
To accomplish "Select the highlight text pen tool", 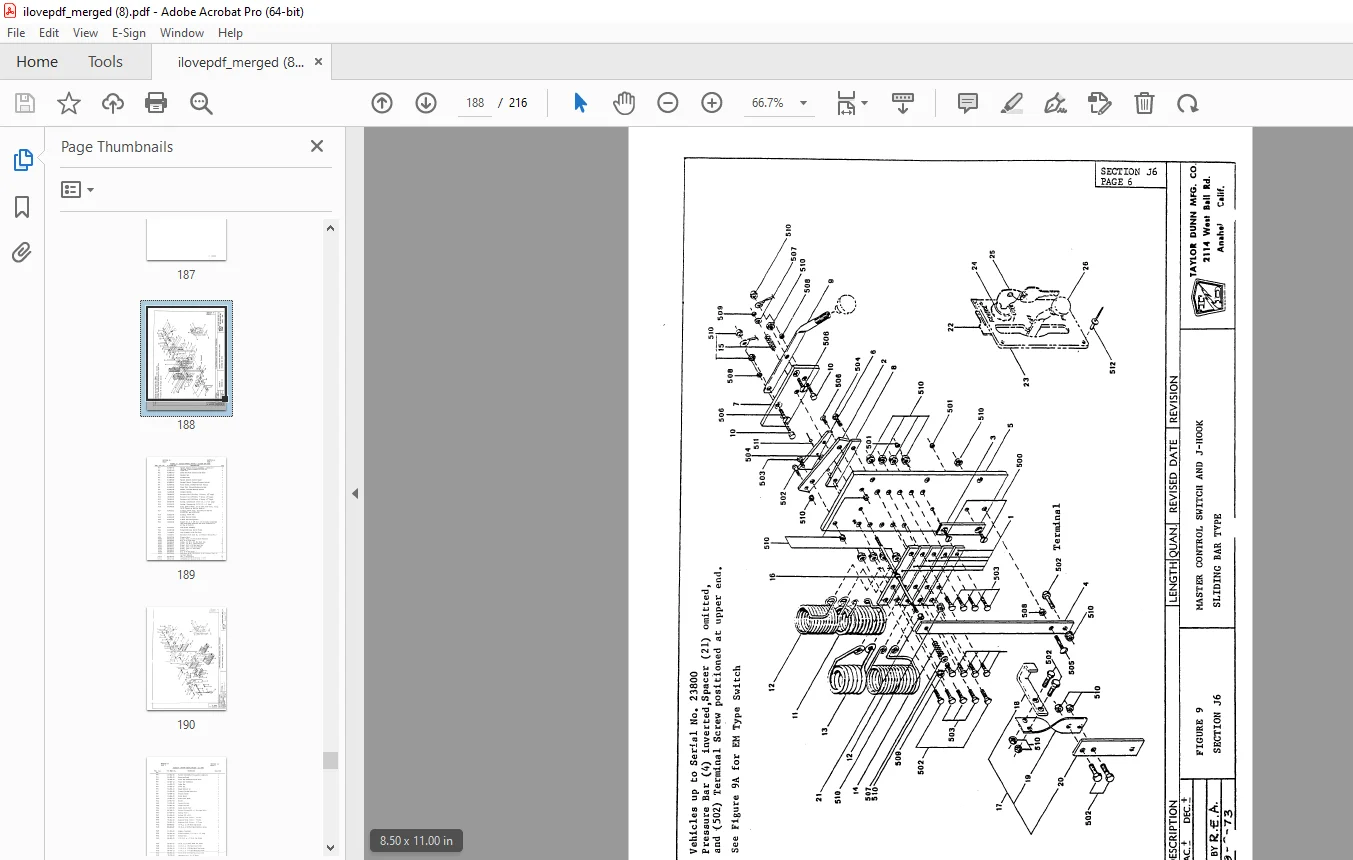I will click(1011, 103).
